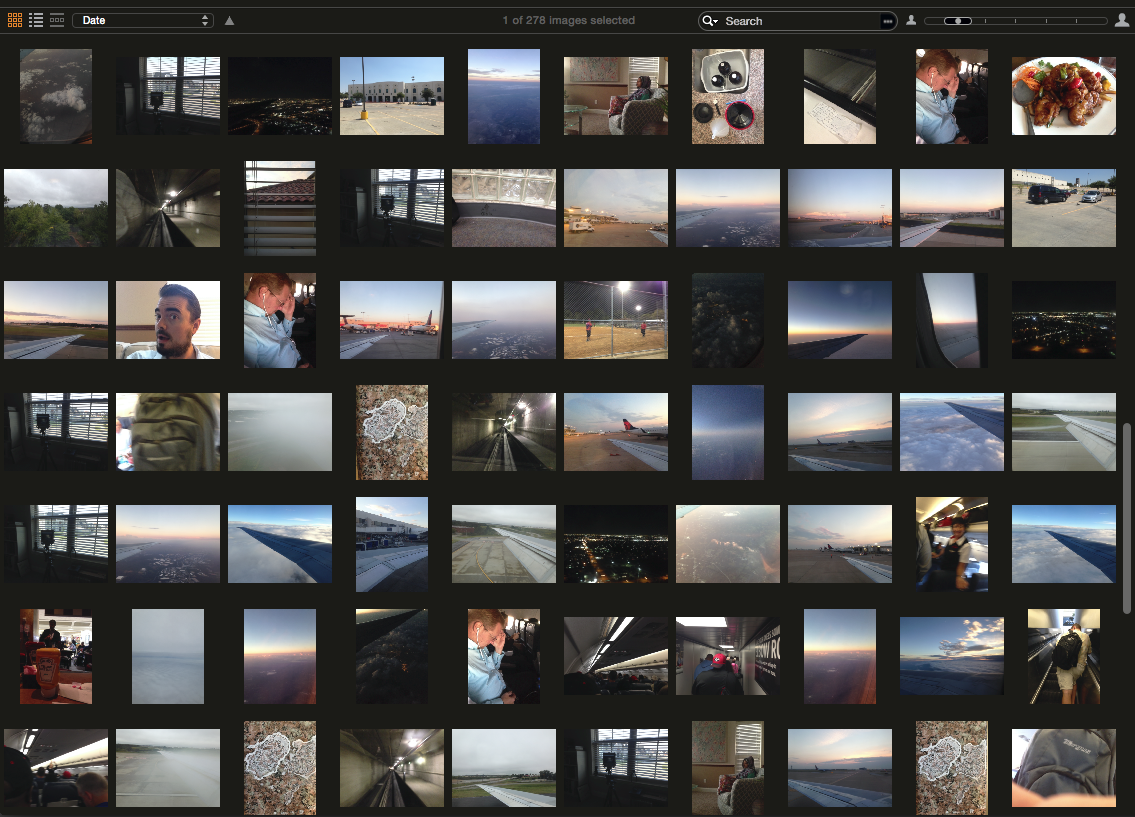Select the person in red cap photo

pos(728,656)
